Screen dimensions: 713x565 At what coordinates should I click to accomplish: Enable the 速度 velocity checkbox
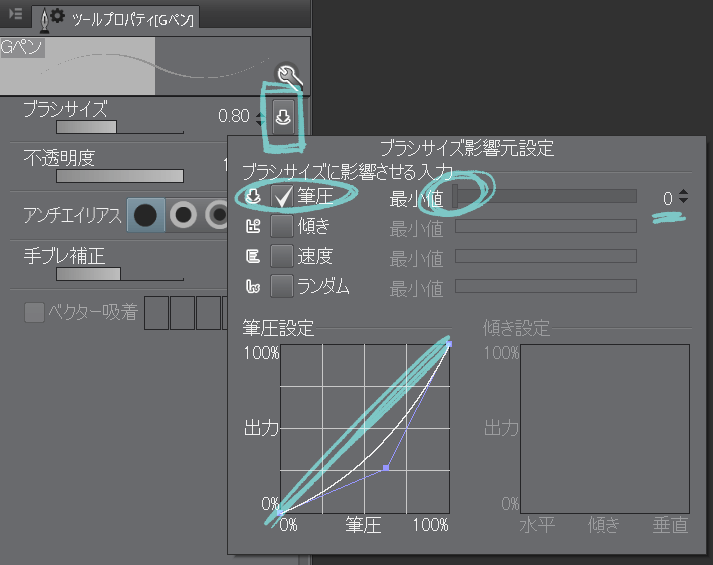tap(282, 257)
